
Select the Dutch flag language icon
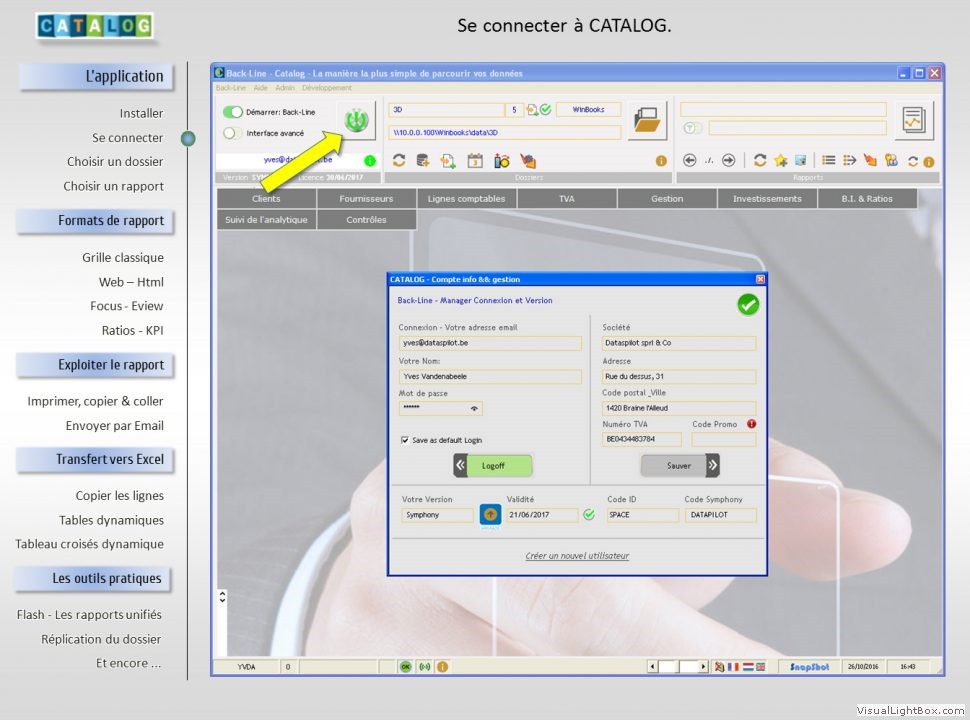[747, 667]
